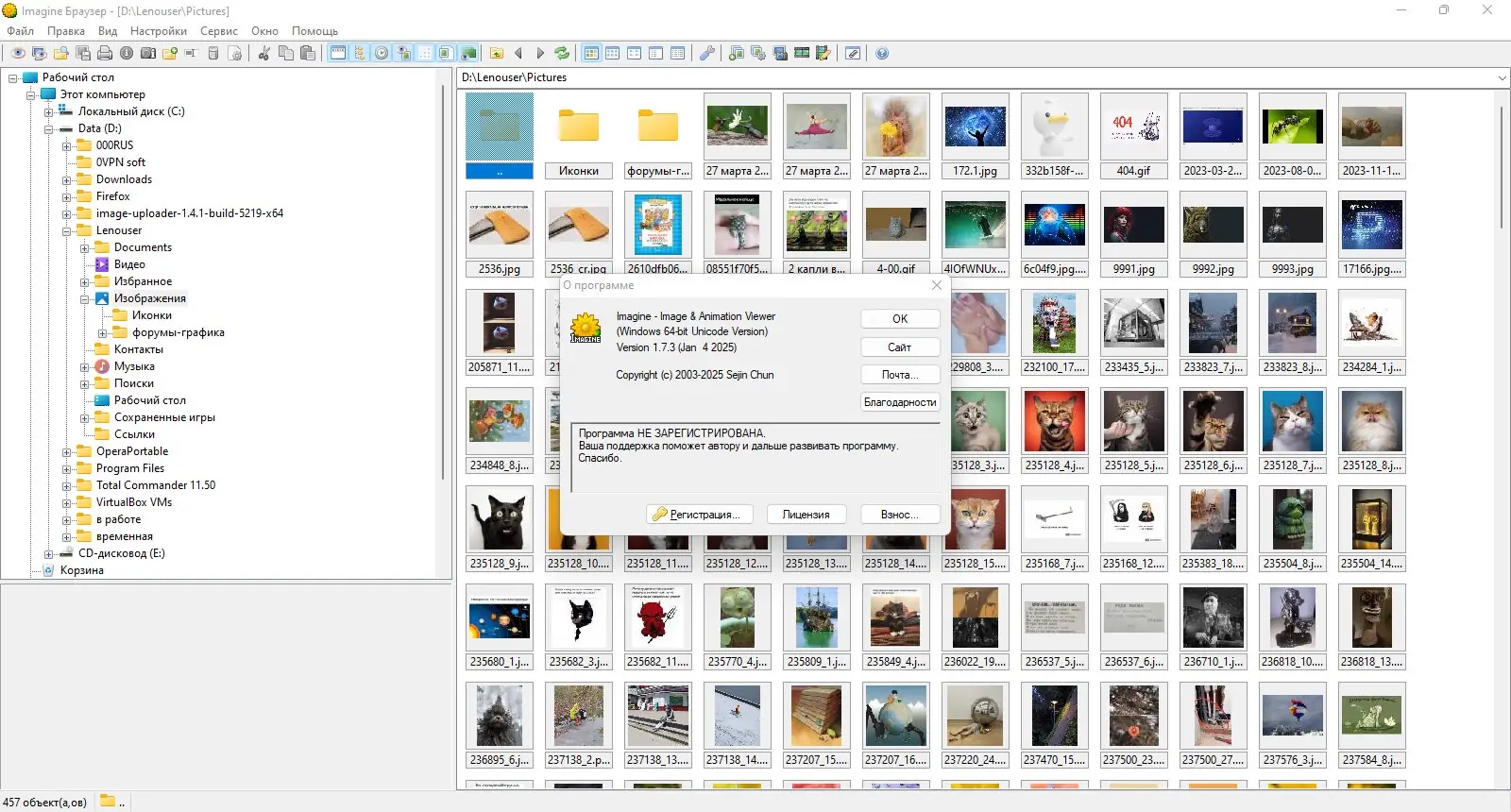Open the path bar dropdown arrow
The width and height of the screenshot is (1511, 812).
1502,77
